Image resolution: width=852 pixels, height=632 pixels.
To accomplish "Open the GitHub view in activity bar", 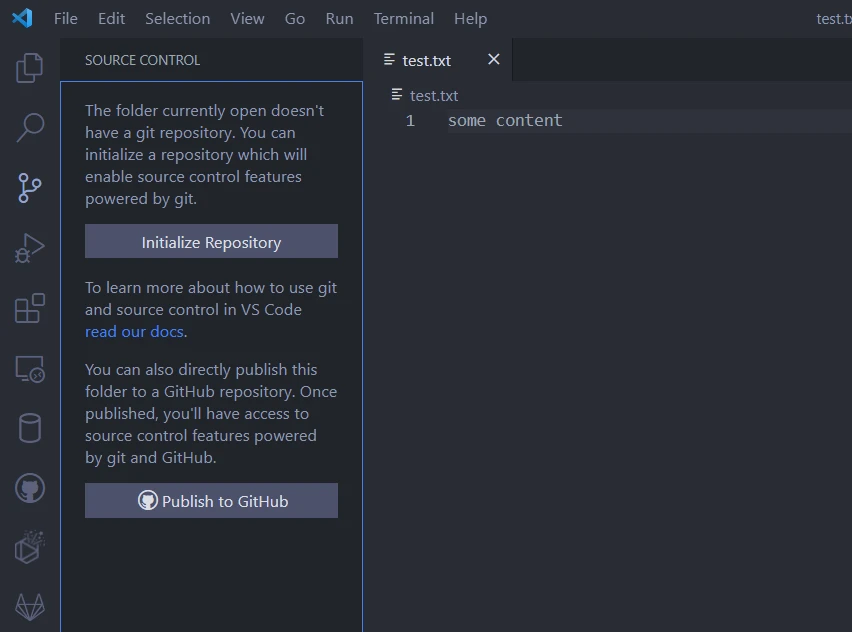I will click(x=30, y=489).
